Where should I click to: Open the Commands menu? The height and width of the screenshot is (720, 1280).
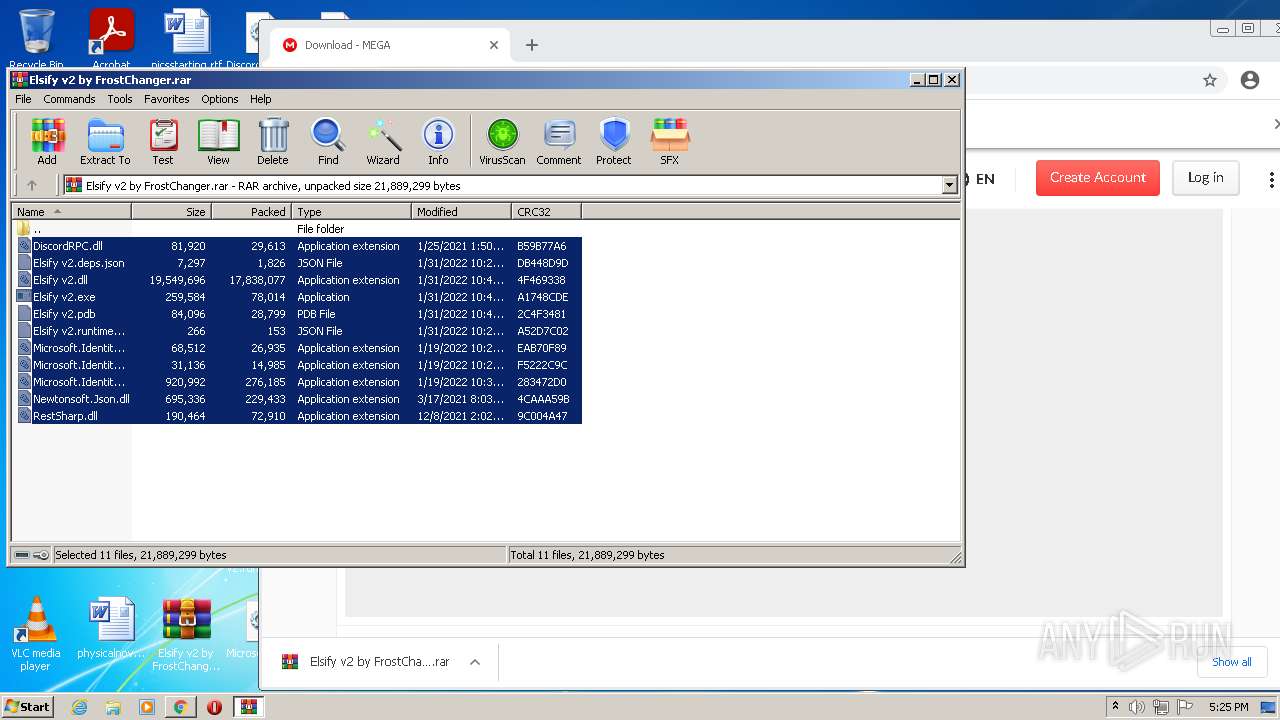[x=69, y=99]
